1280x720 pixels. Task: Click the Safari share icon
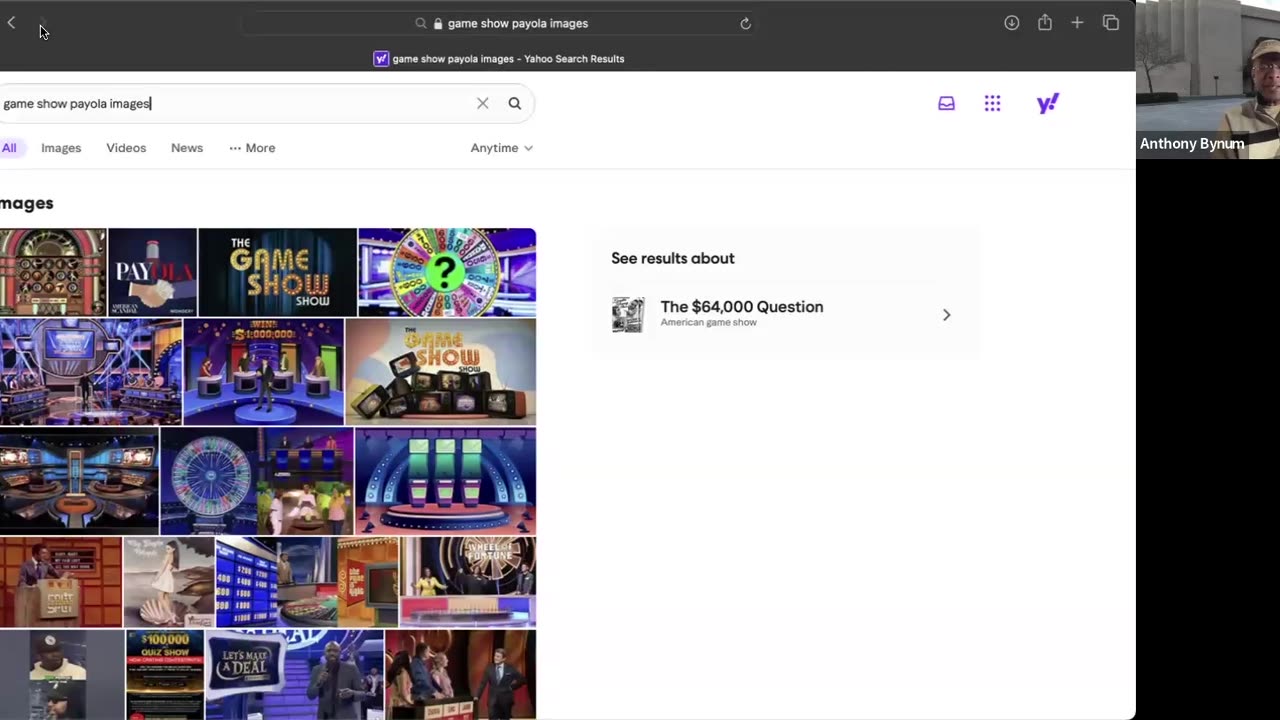1045,23
